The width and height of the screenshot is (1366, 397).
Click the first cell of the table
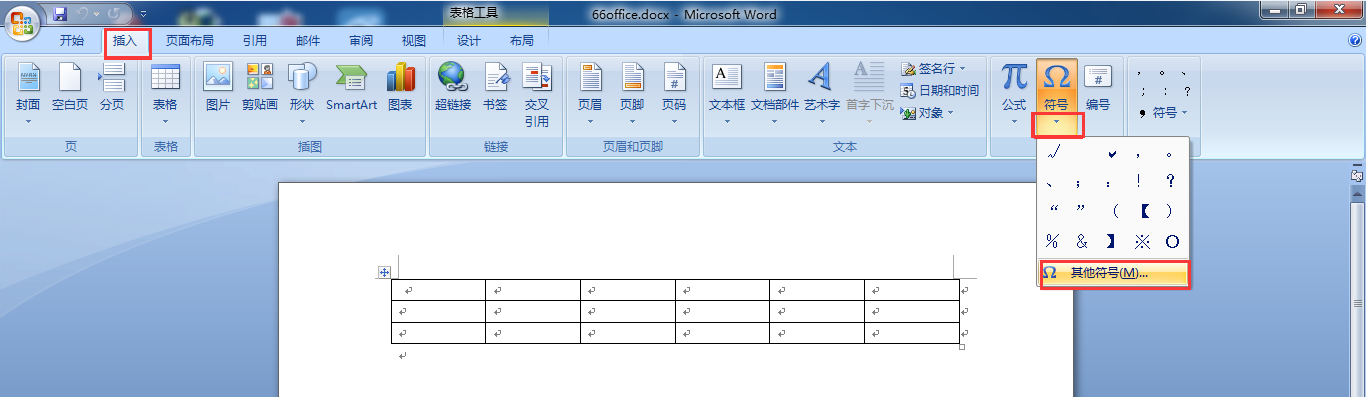tap(438, 290)
